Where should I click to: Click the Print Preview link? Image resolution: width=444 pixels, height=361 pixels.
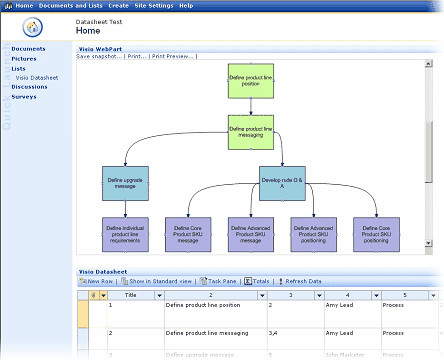pos(172,56)
